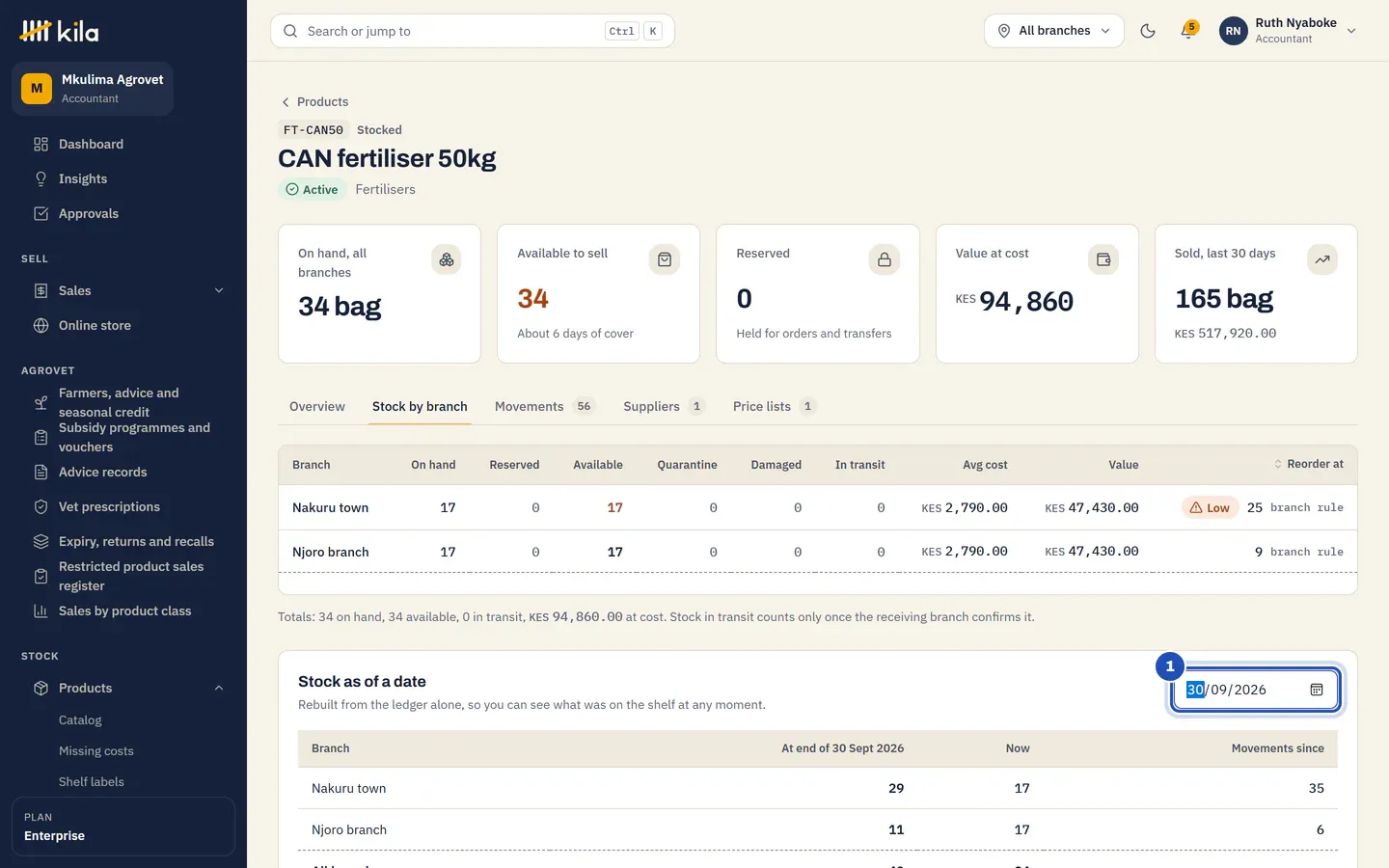Click the Value at cost wallet icon

pos(1103,259)
